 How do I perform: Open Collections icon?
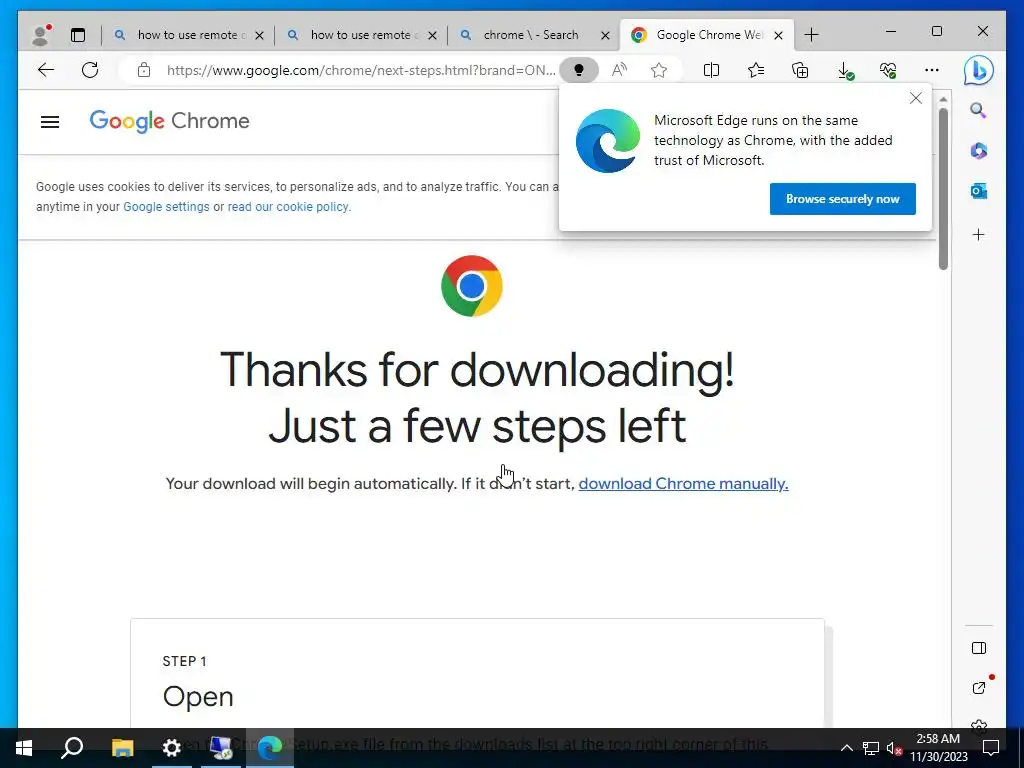pyautogui.click(x=800, y=70)
